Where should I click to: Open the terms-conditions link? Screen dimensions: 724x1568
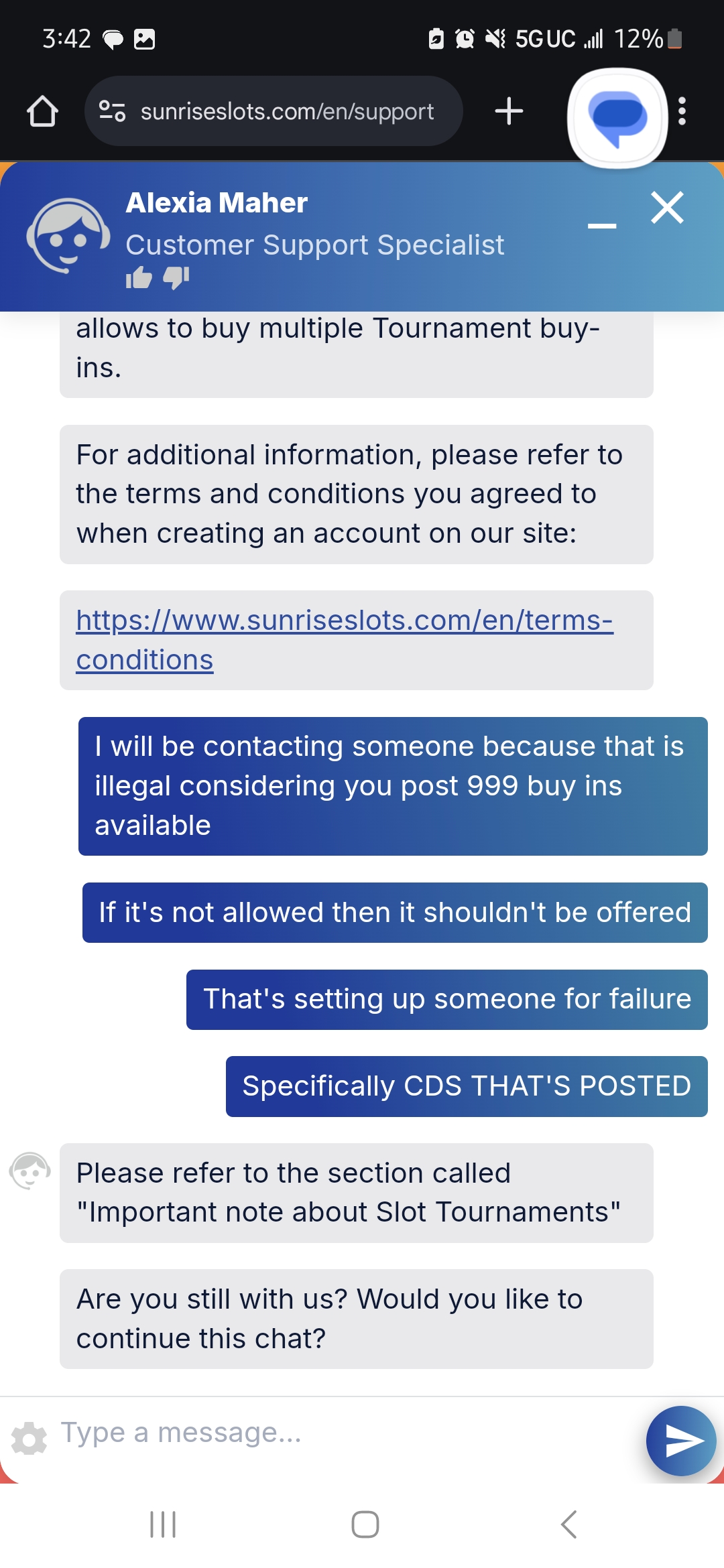pos(345,640)
